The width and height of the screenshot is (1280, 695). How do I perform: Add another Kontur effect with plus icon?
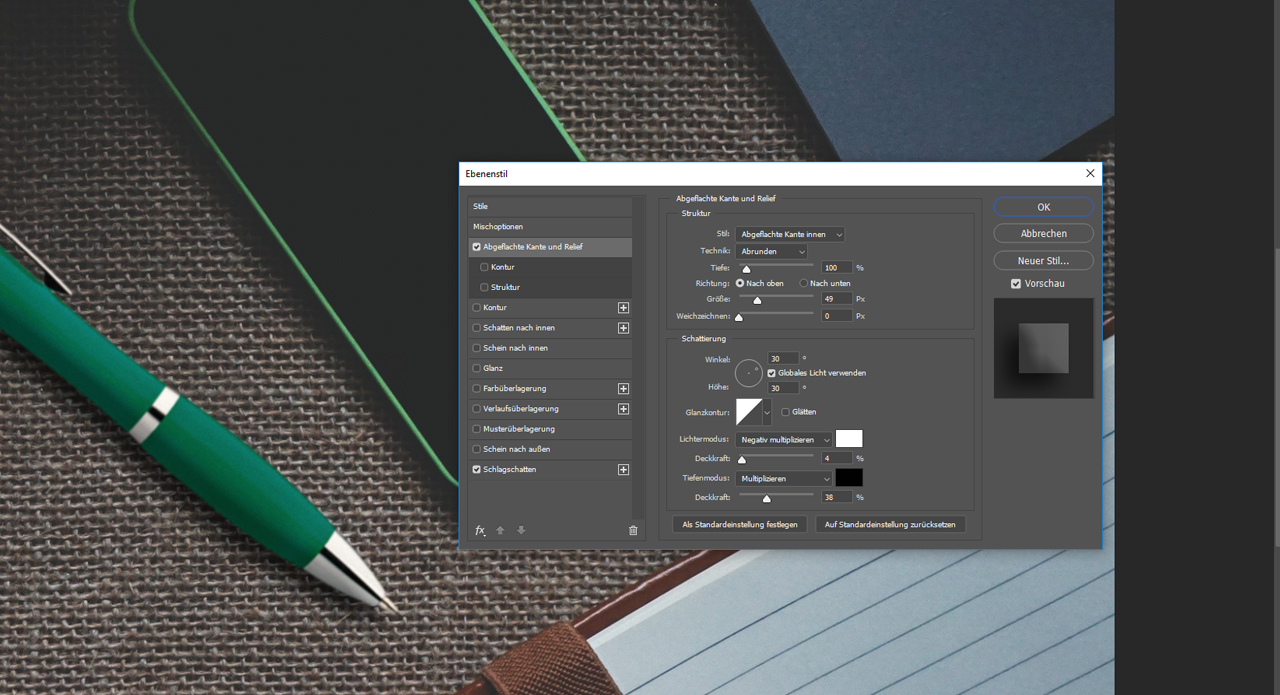point(623,308)
